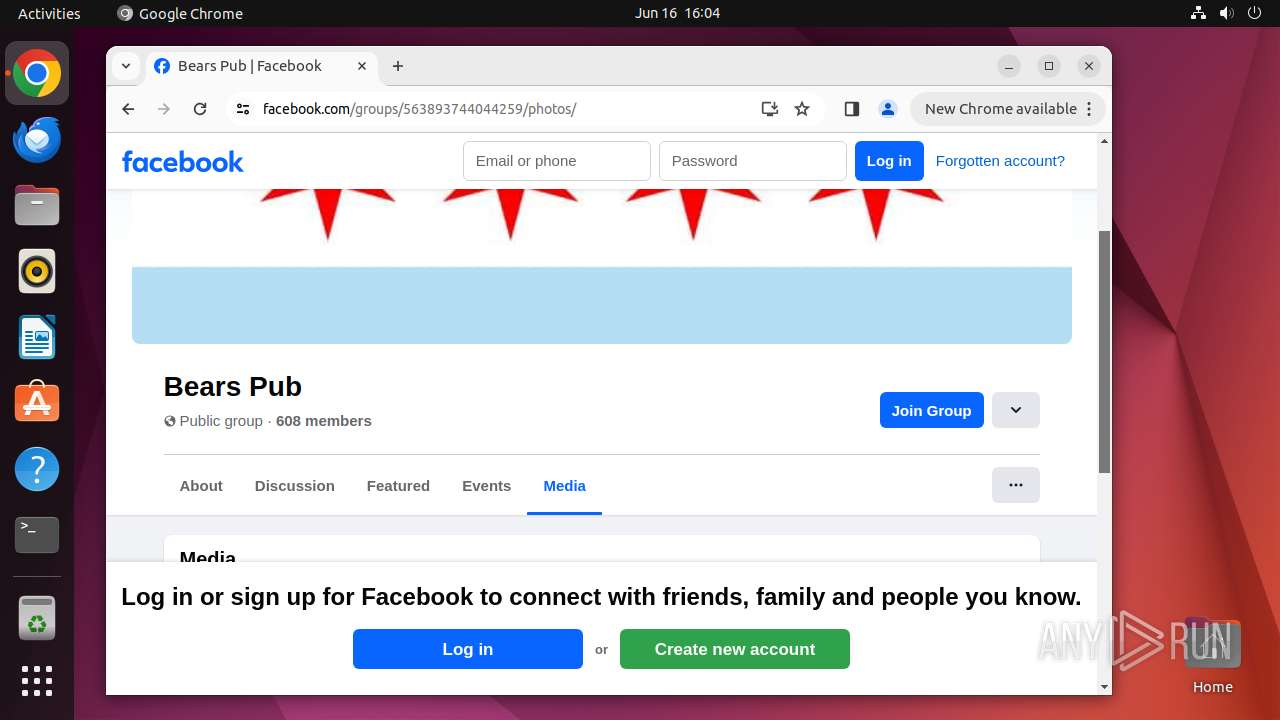Open the Activities overview

click(x=49, y=13)
